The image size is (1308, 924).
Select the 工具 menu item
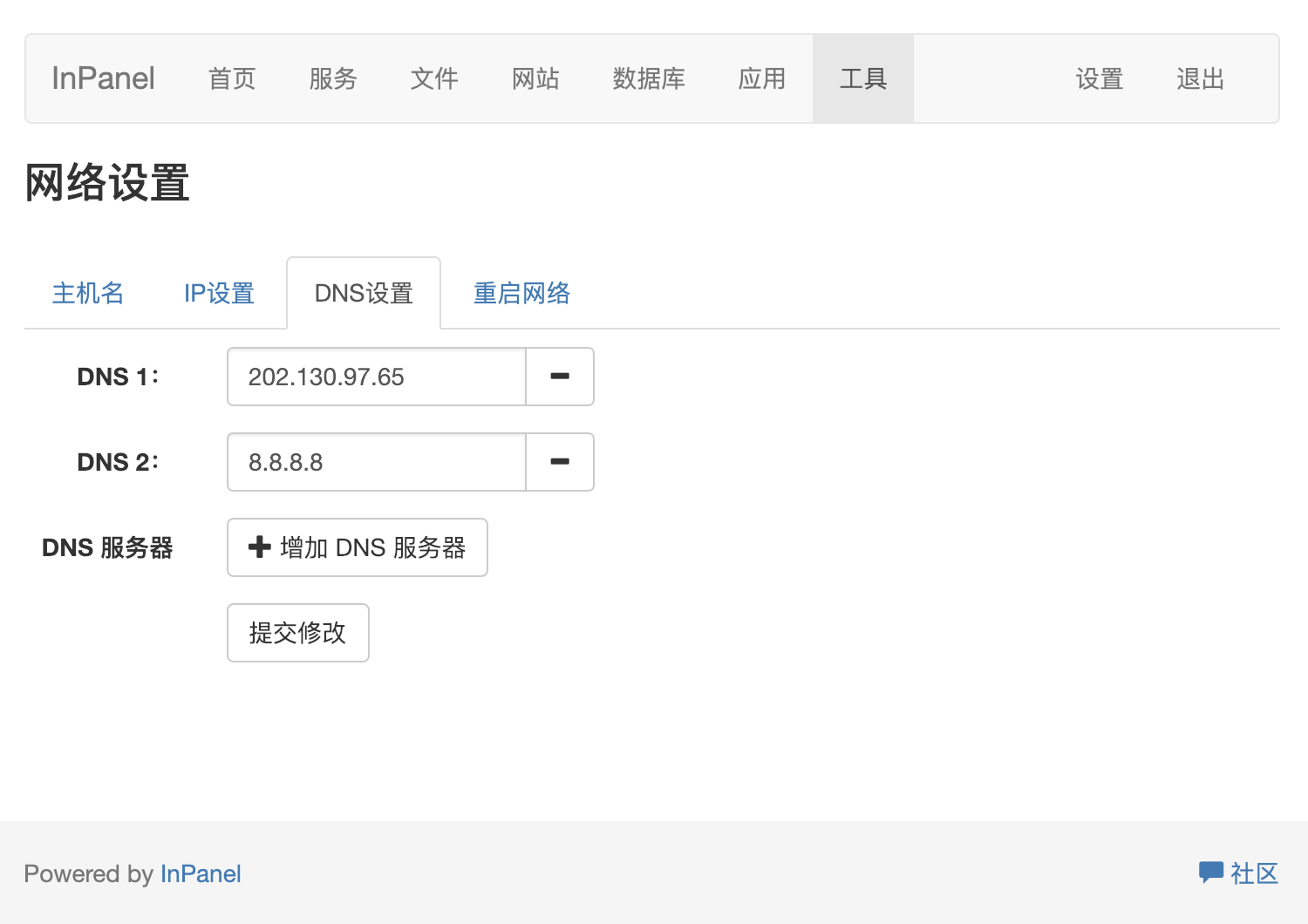pos(862,78)
